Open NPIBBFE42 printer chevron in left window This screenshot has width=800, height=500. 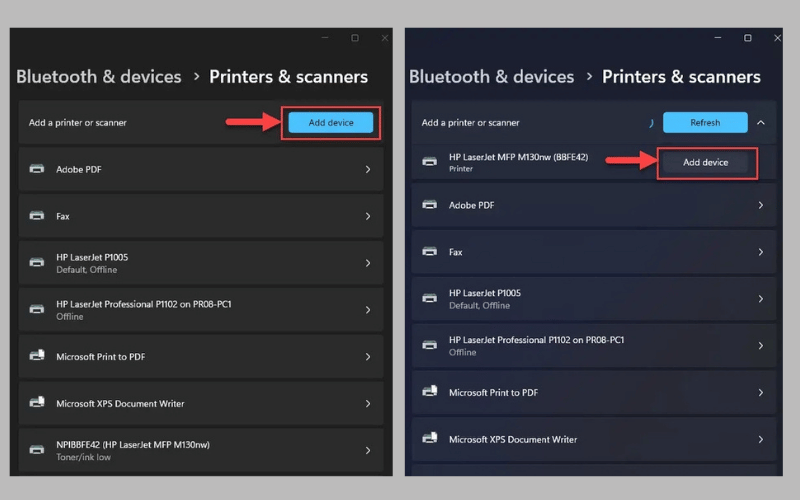tap(368, 451)
